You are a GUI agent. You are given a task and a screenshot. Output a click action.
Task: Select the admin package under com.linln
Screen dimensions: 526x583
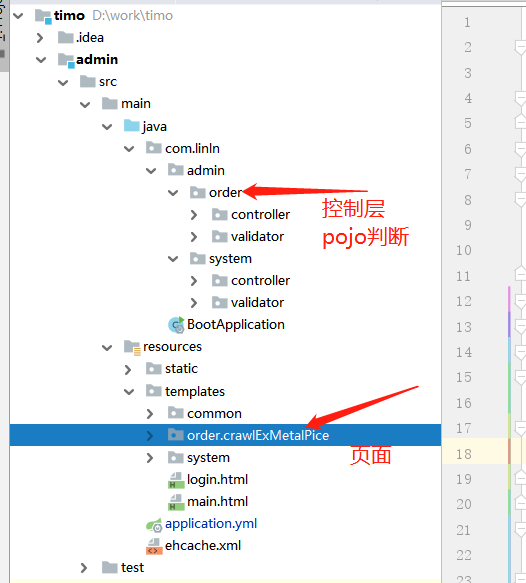(x=206, y=170)
